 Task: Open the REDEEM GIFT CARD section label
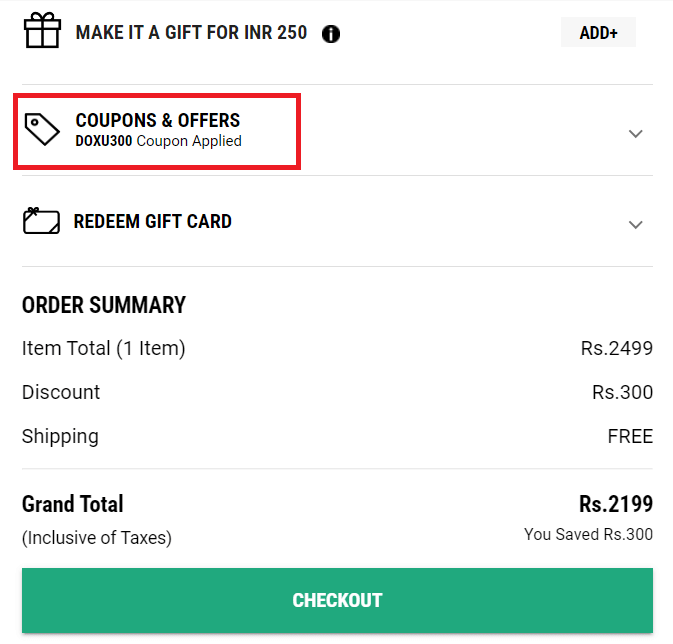point(153,221)
